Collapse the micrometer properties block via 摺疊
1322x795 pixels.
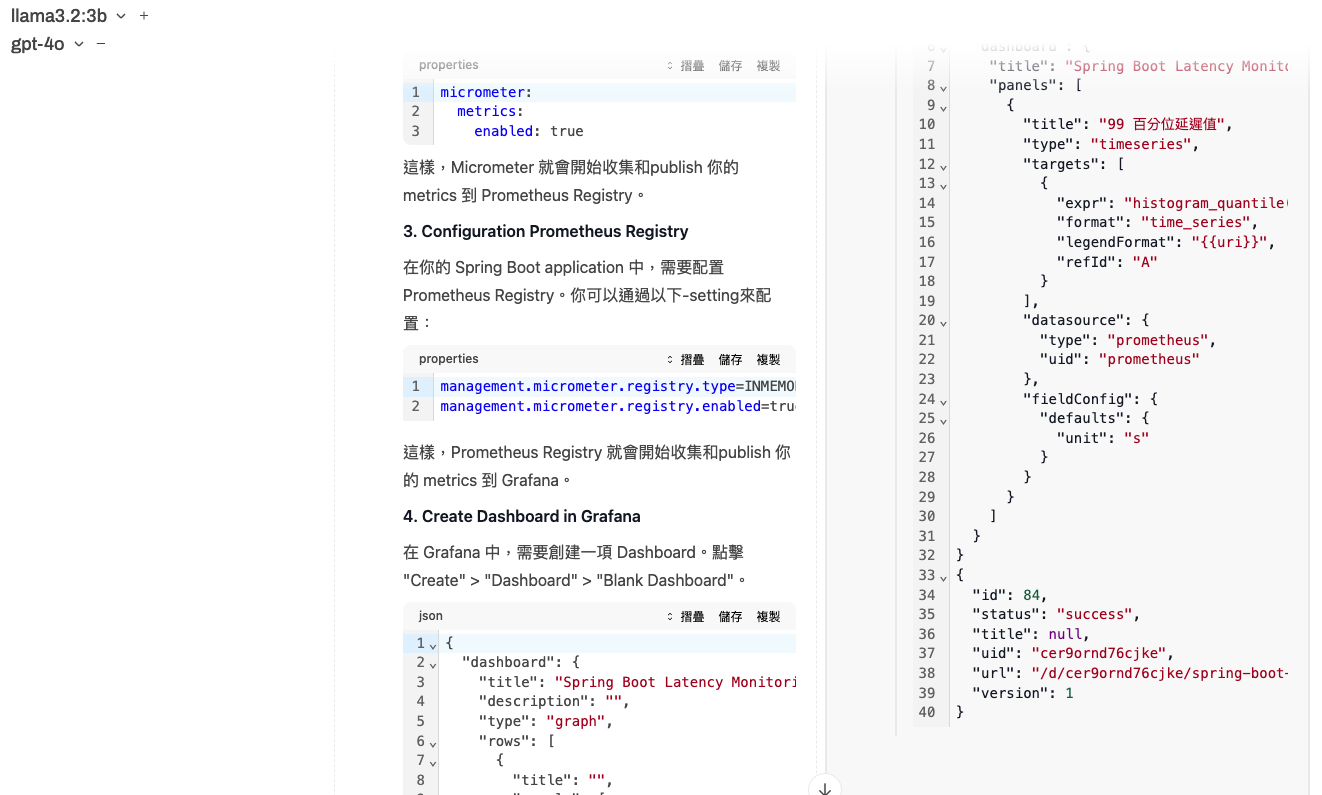click(686, 66)
